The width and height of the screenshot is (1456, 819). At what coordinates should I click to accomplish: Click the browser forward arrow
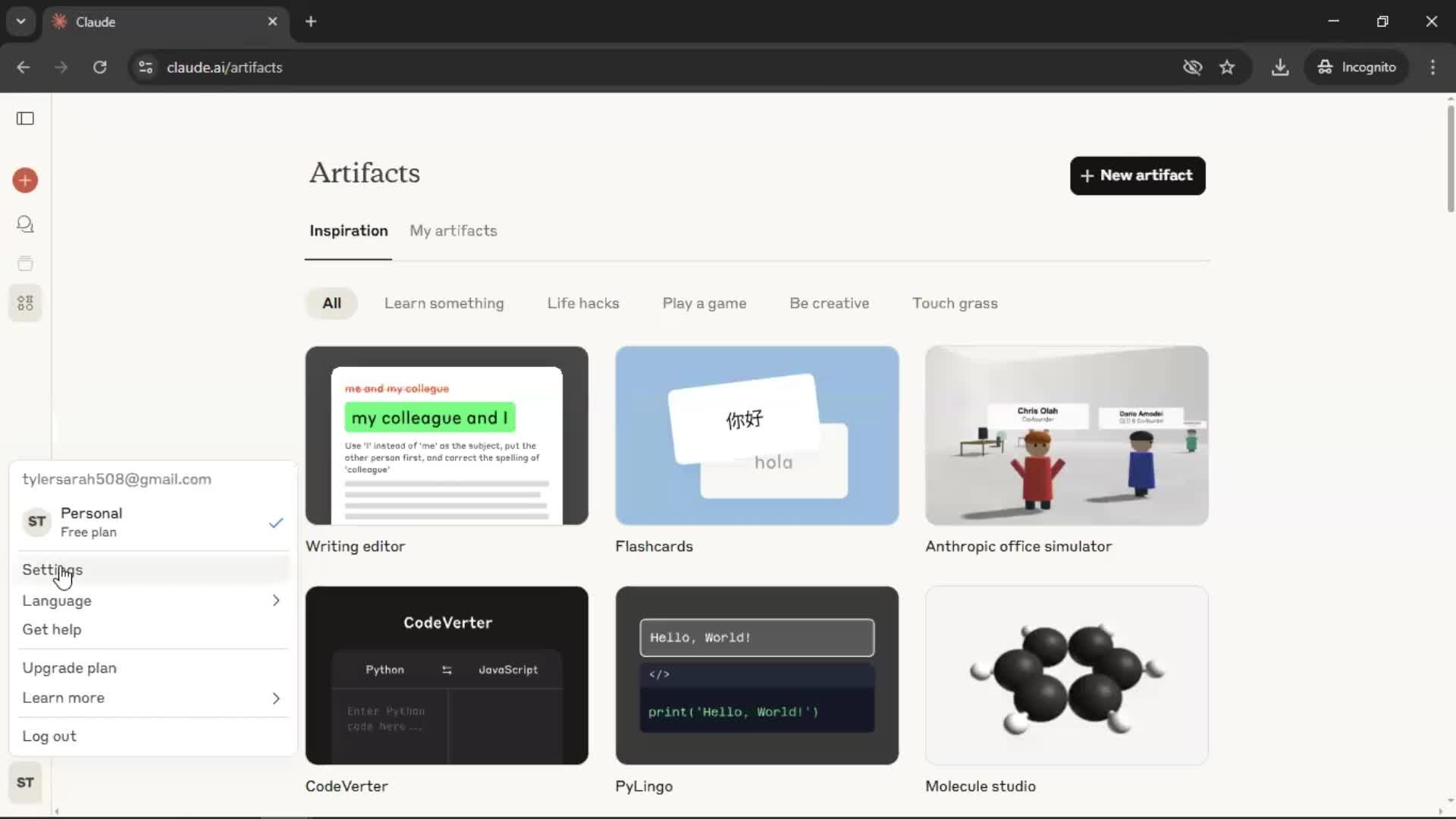[x=61, y=67]
